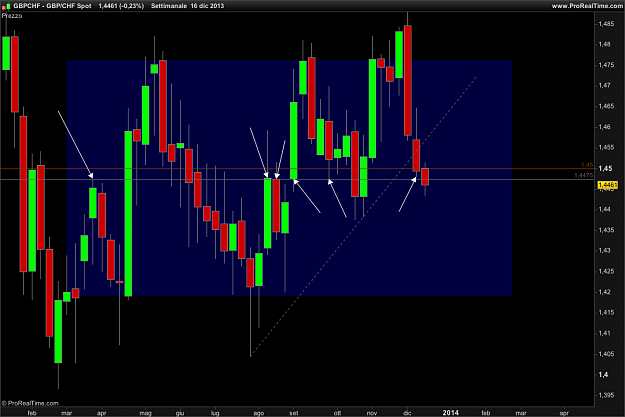
Task: Click the candlestick icon beside GBPCHF title
Action: [x=6, y=6]
